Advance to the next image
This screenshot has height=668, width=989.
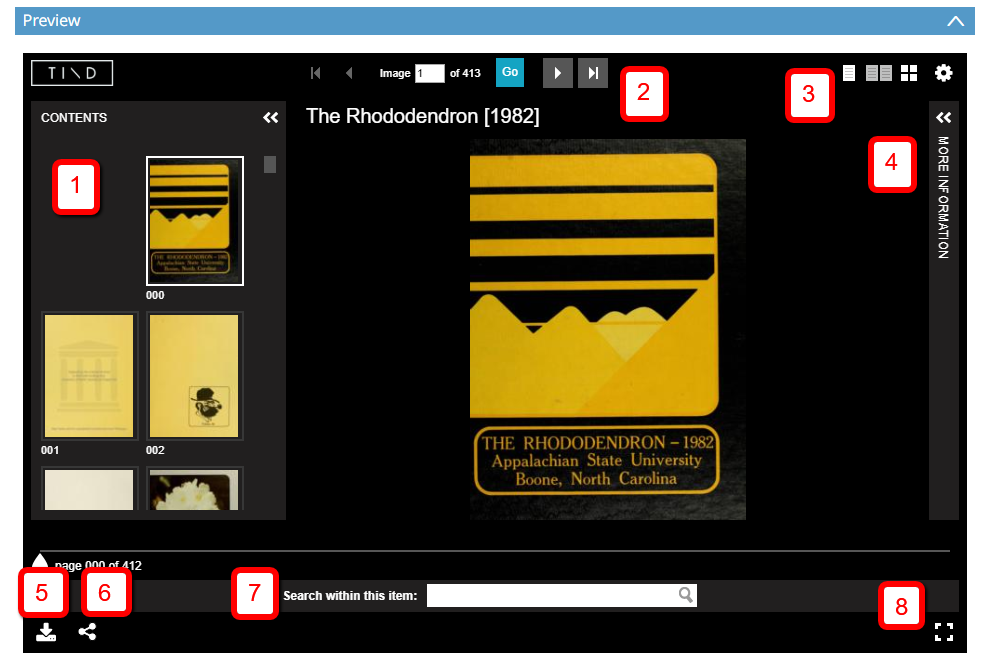(558, 73)
